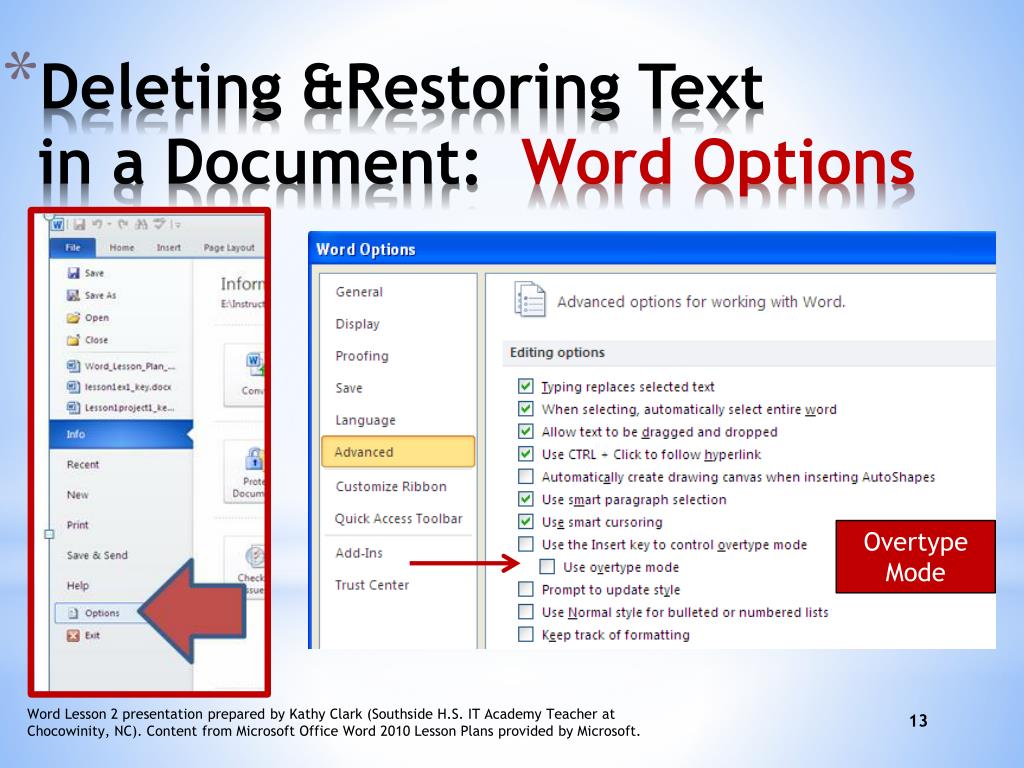The image size is (1024, 768).
Task: Open recent file lesson1ex1_key.docx
Action: point(120,387)
